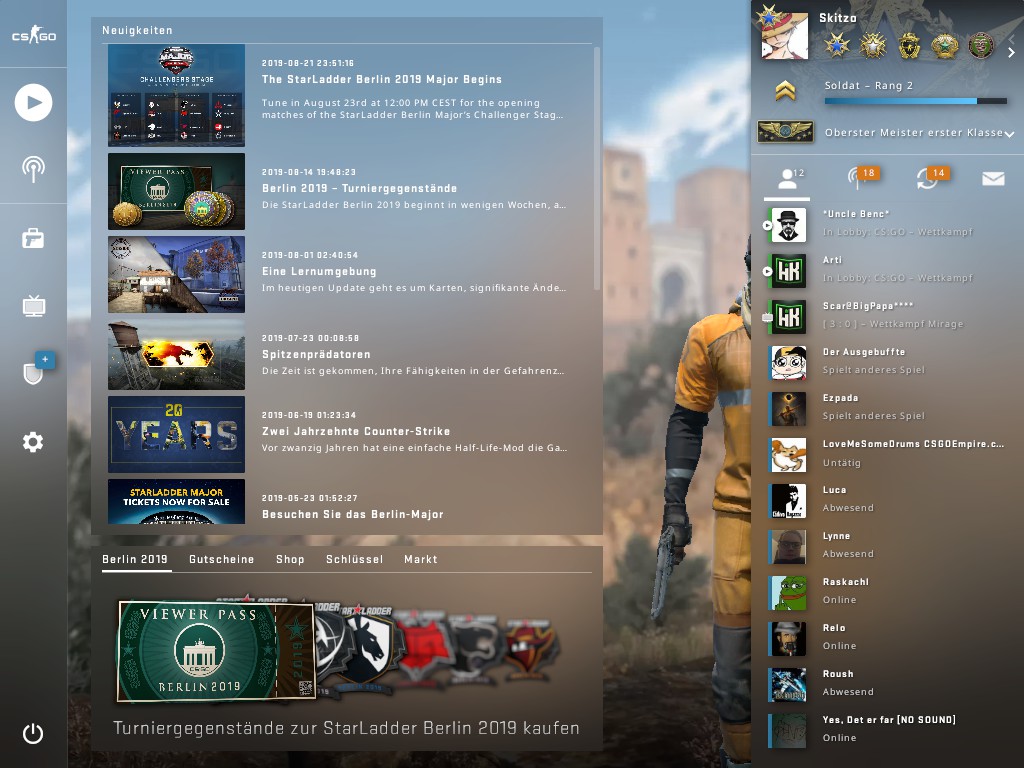Open the inventory briefcase icon

33,238
